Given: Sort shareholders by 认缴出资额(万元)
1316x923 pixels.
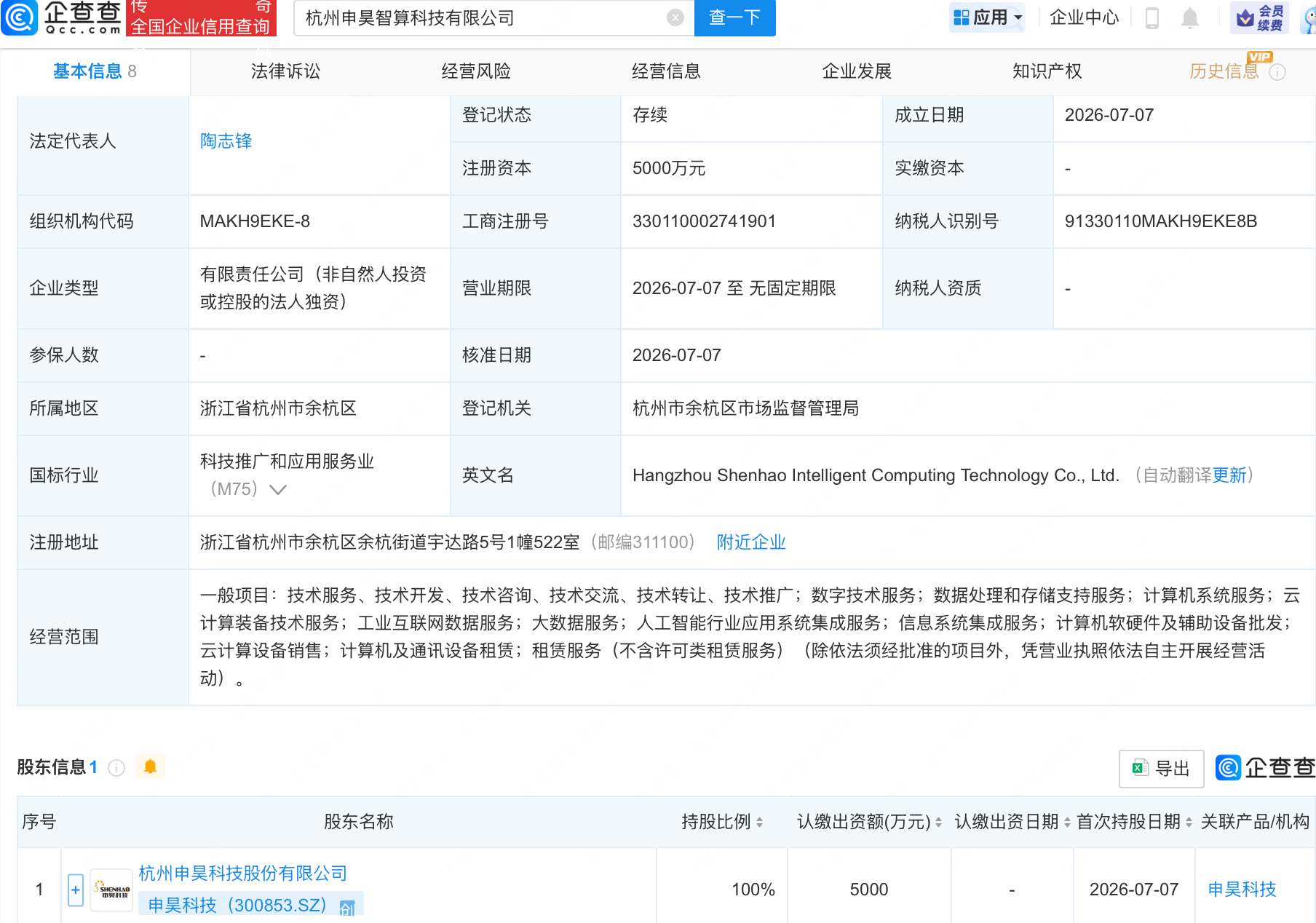Looking at the screenshot, I should (938, 823).
